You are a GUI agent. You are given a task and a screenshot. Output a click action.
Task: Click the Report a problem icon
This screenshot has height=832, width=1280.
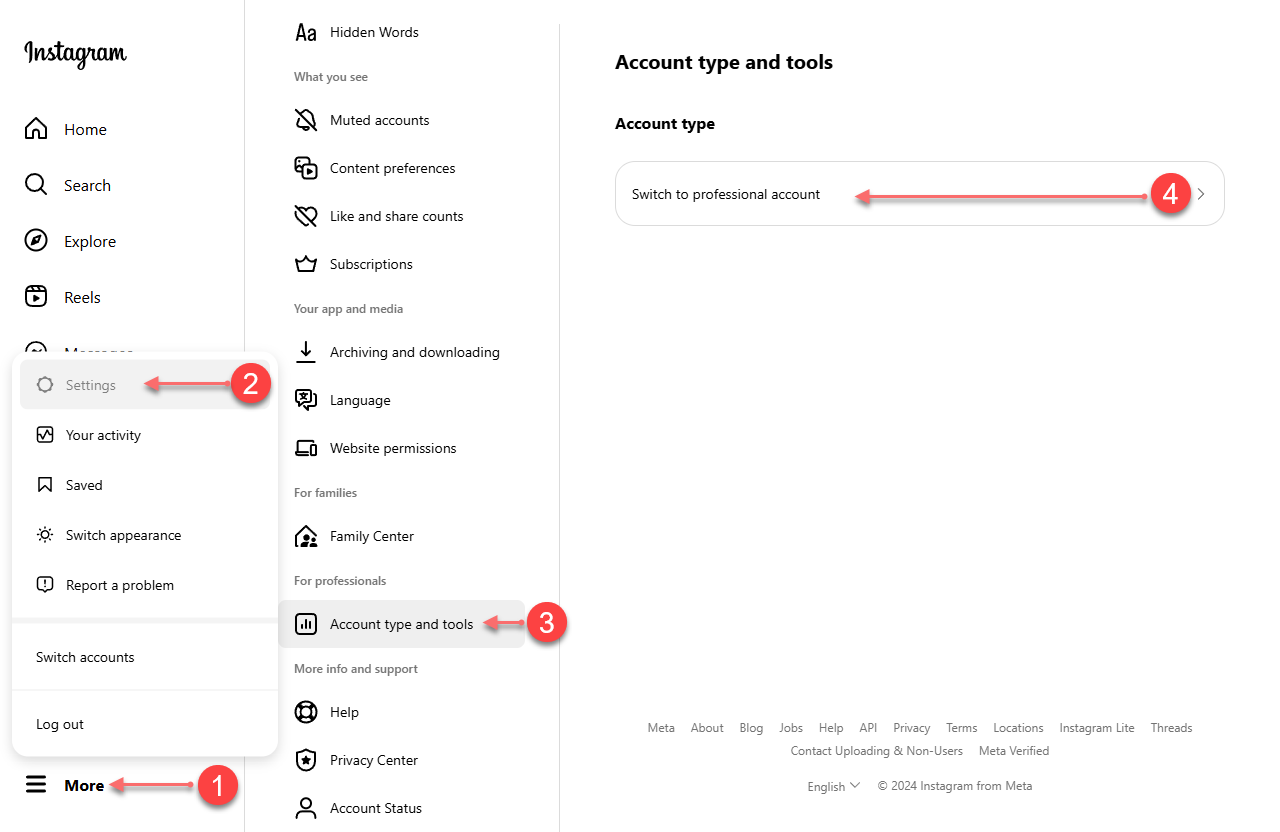[x=45, y=585]
